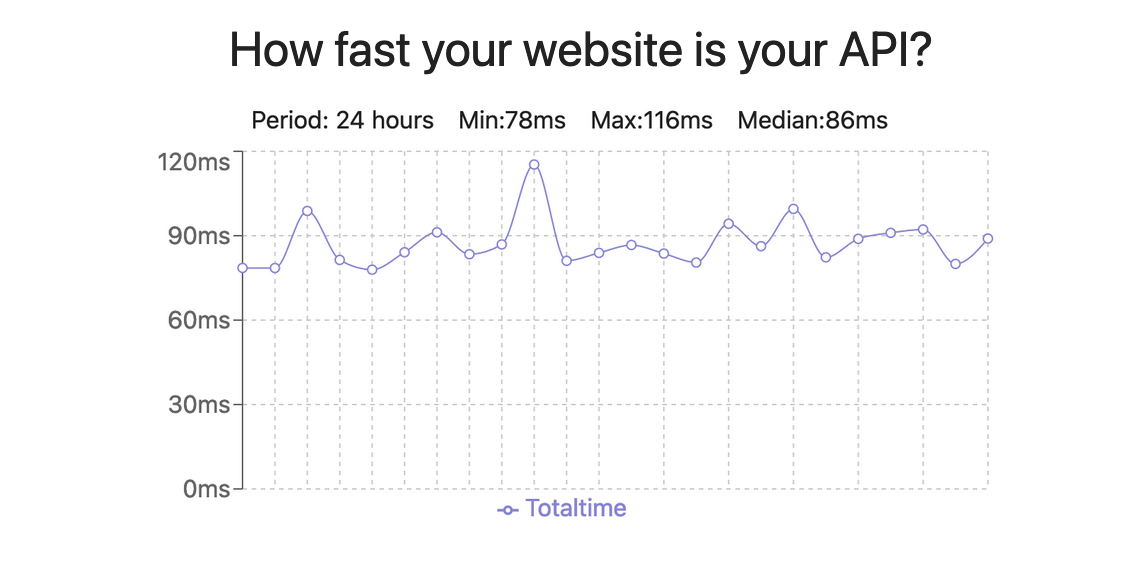Select the data point right after the 116ms peak
The width and height of the screenshot is (1142, 564).
pyautogui.click(x=566, y=261)
